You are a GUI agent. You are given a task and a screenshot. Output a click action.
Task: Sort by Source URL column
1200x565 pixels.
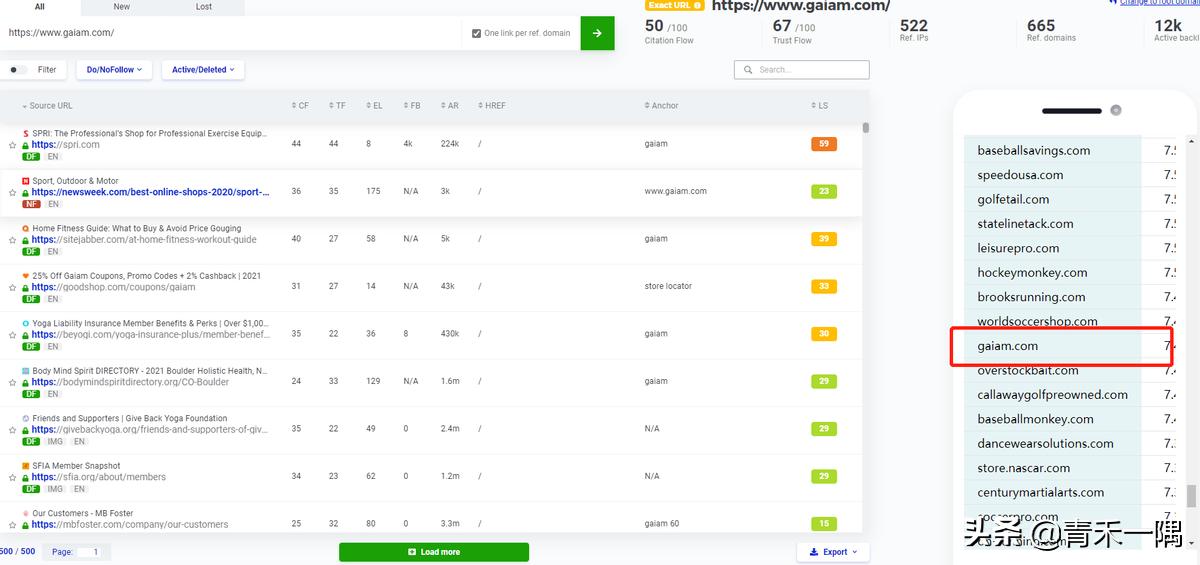pos(47,106)
